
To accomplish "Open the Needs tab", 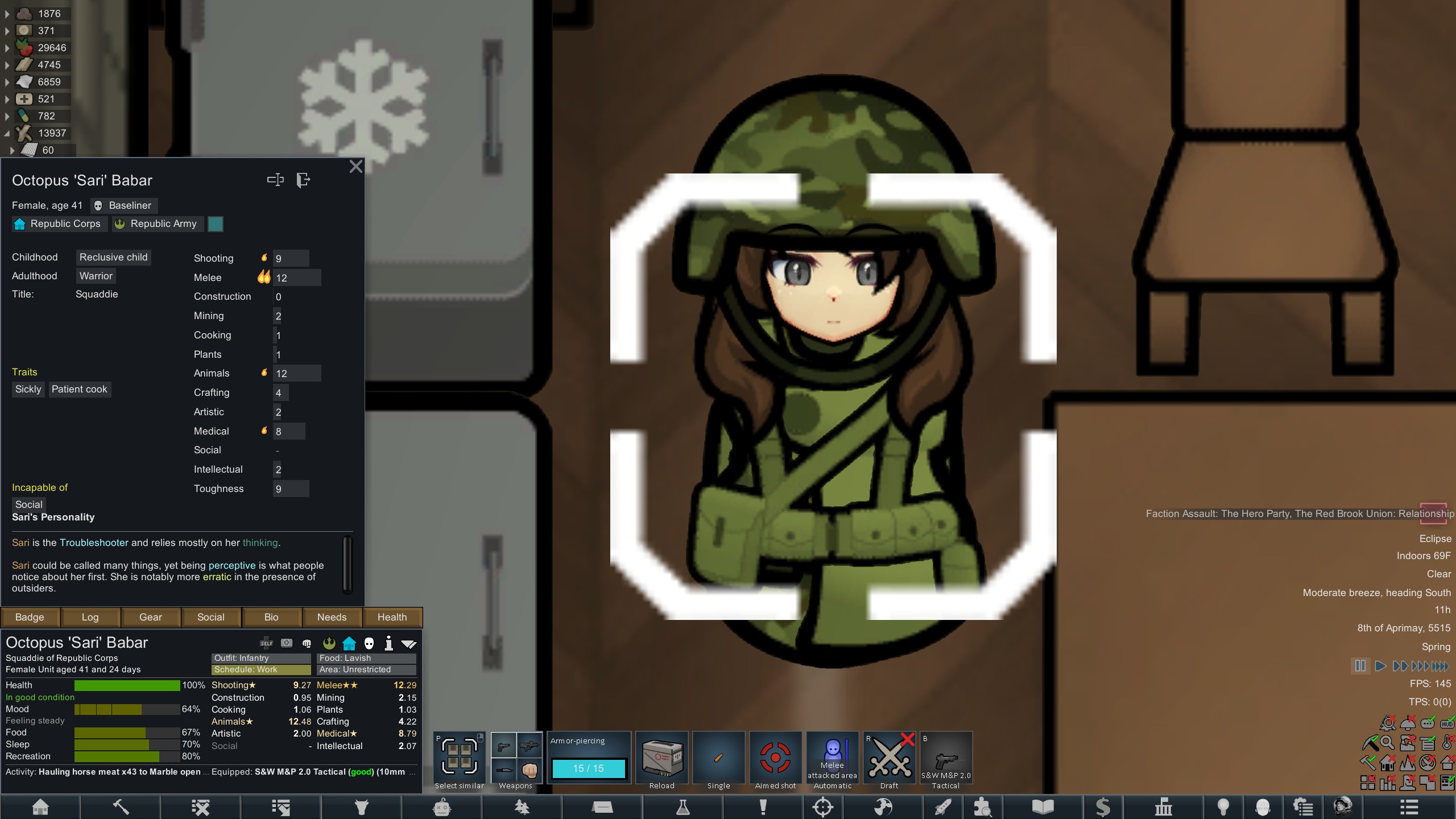I will [x=332, y=617].
